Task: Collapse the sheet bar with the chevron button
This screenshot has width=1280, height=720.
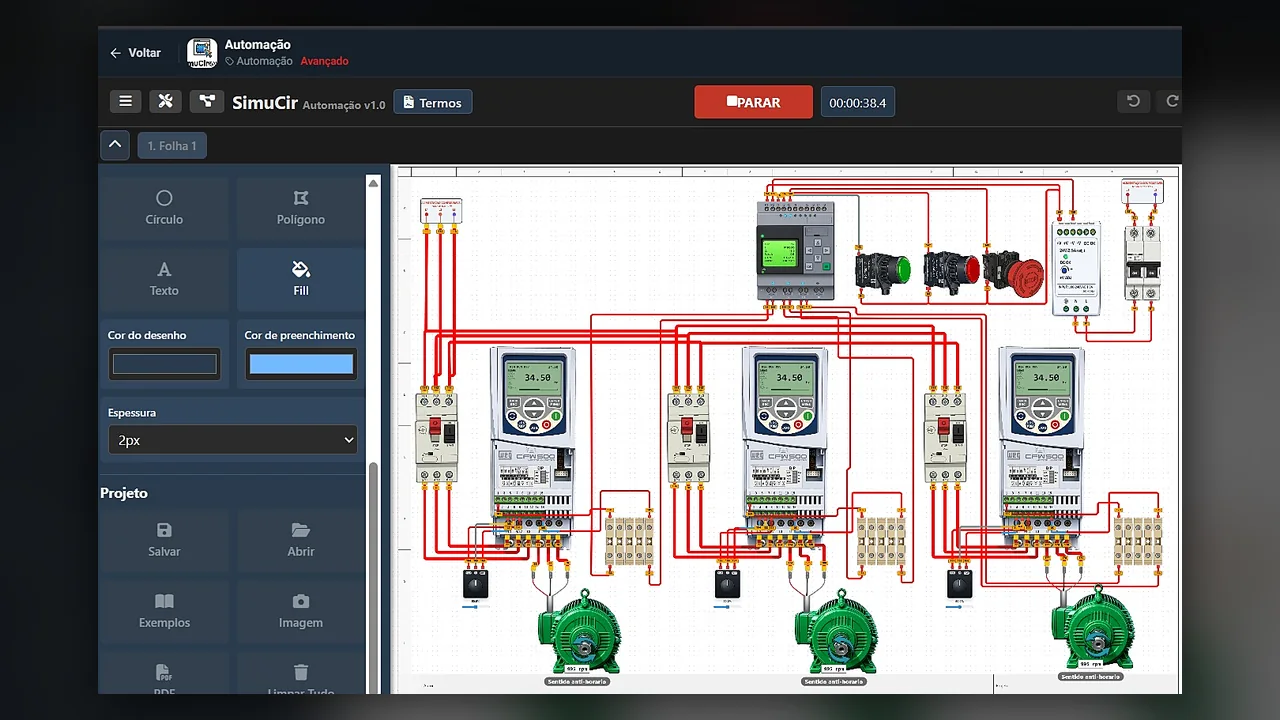Action: pyautogui.click(x=115, y=145)
